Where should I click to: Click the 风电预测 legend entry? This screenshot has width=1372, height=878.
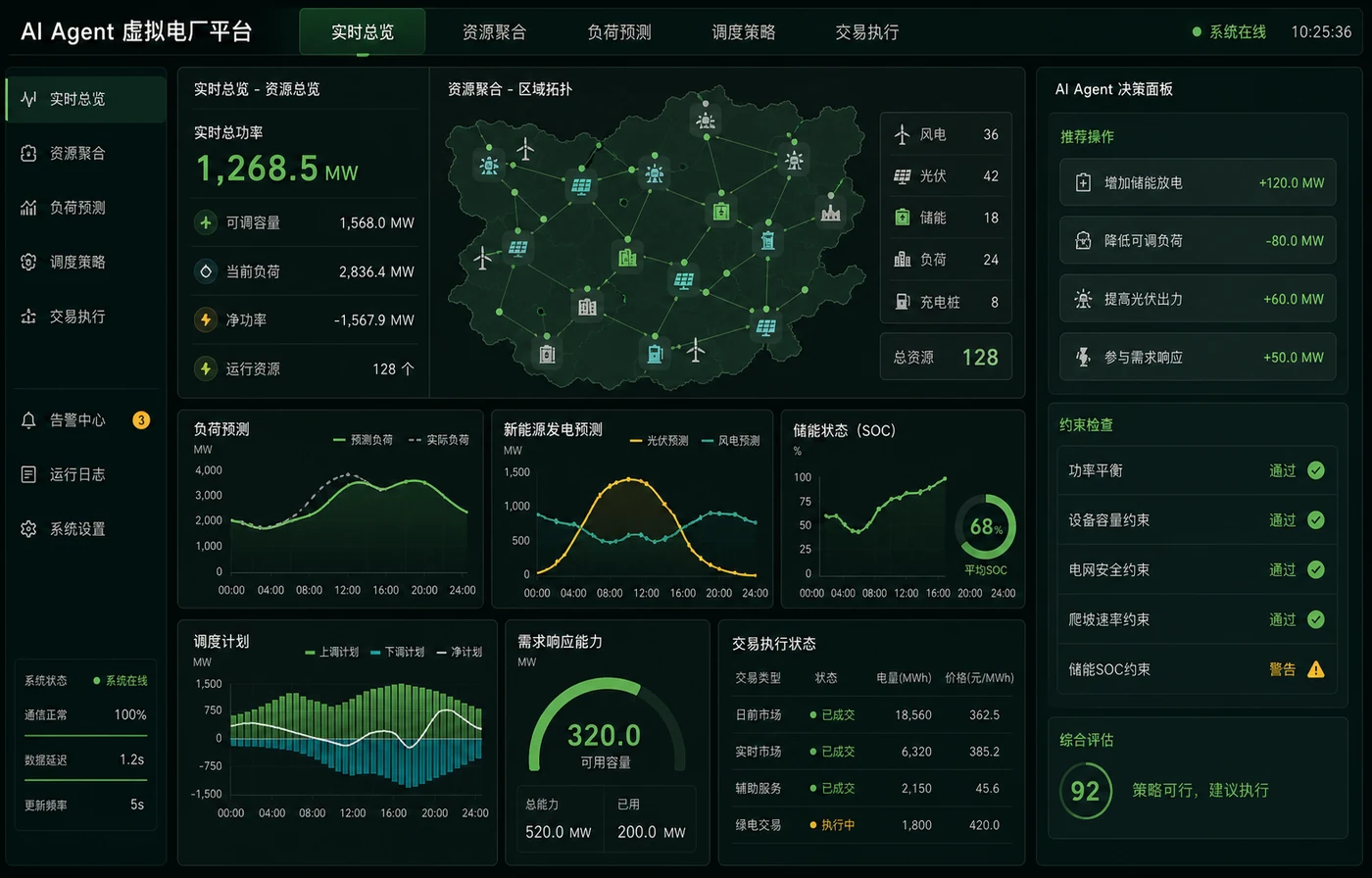pyautogui.click(x=731, y=441)
